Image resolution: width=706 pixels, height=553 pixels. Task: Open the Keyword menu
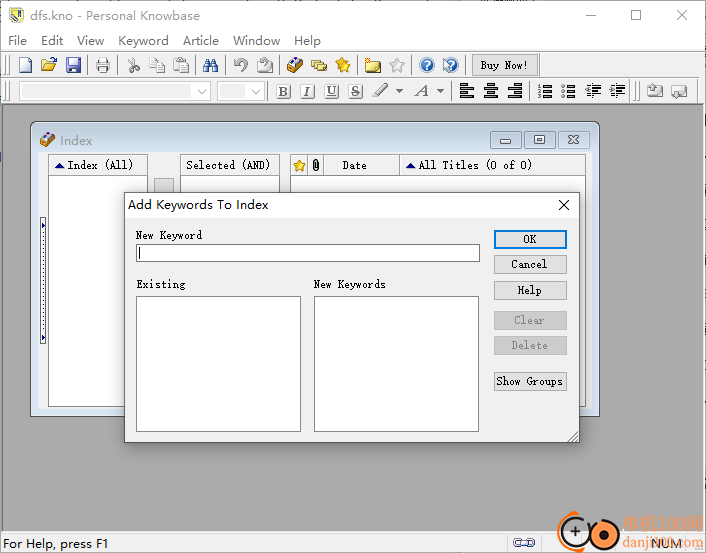pos(143,41)
